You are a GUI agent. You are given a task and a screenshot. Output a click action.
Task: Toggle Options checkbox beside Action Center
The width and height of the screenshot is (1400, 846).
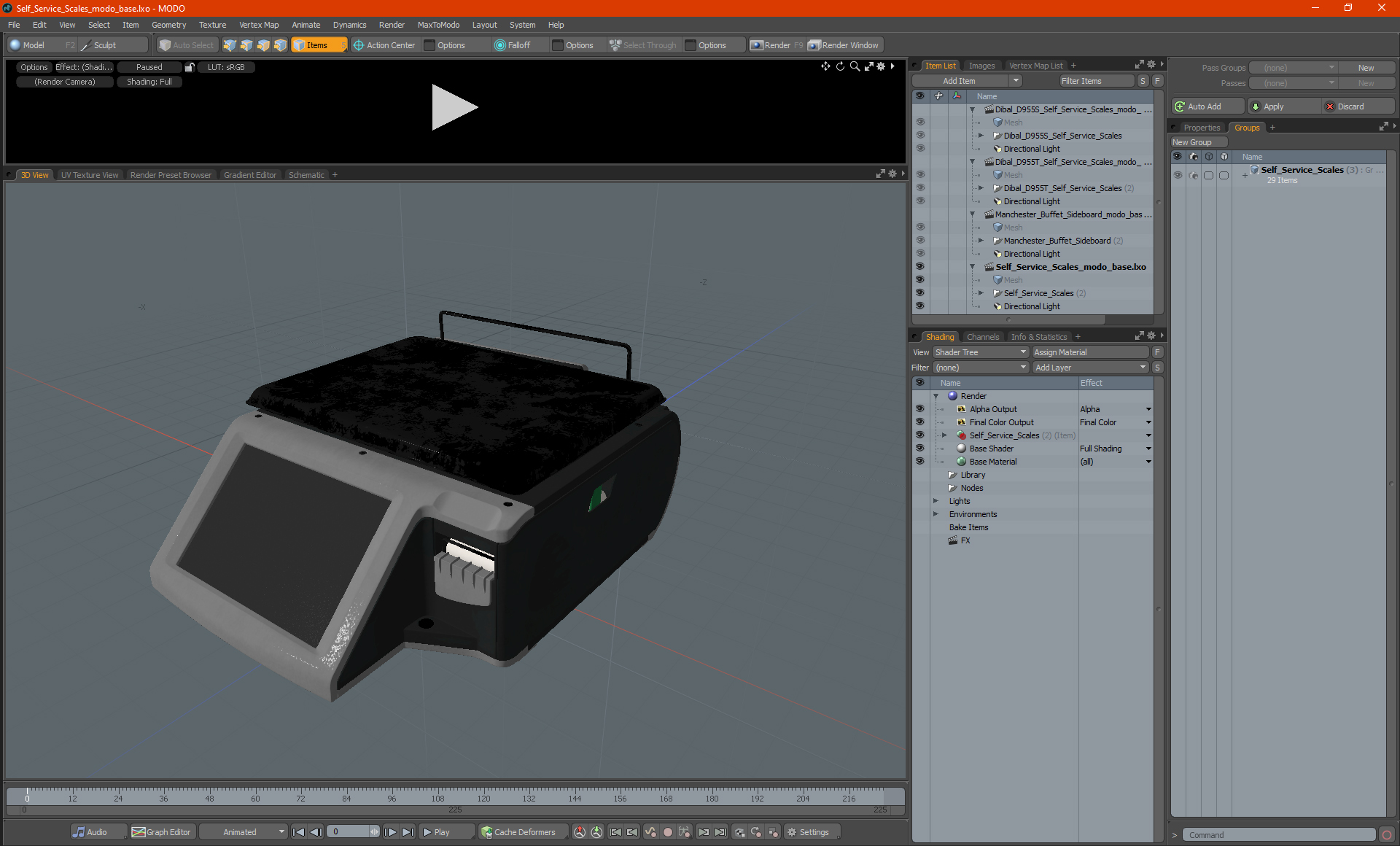430,45
